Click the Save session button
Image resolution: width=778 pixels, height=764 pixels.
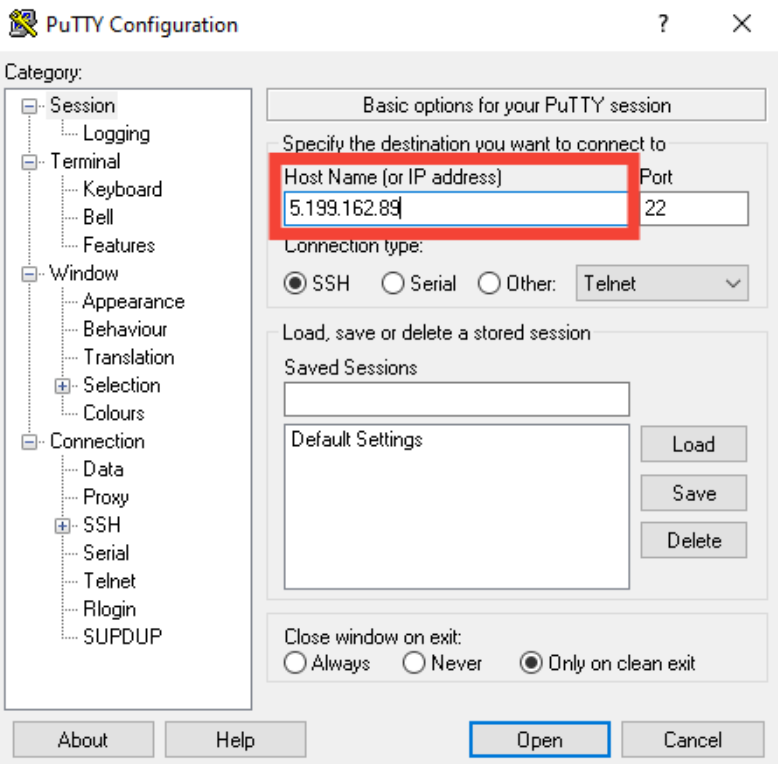click(693, 493)
